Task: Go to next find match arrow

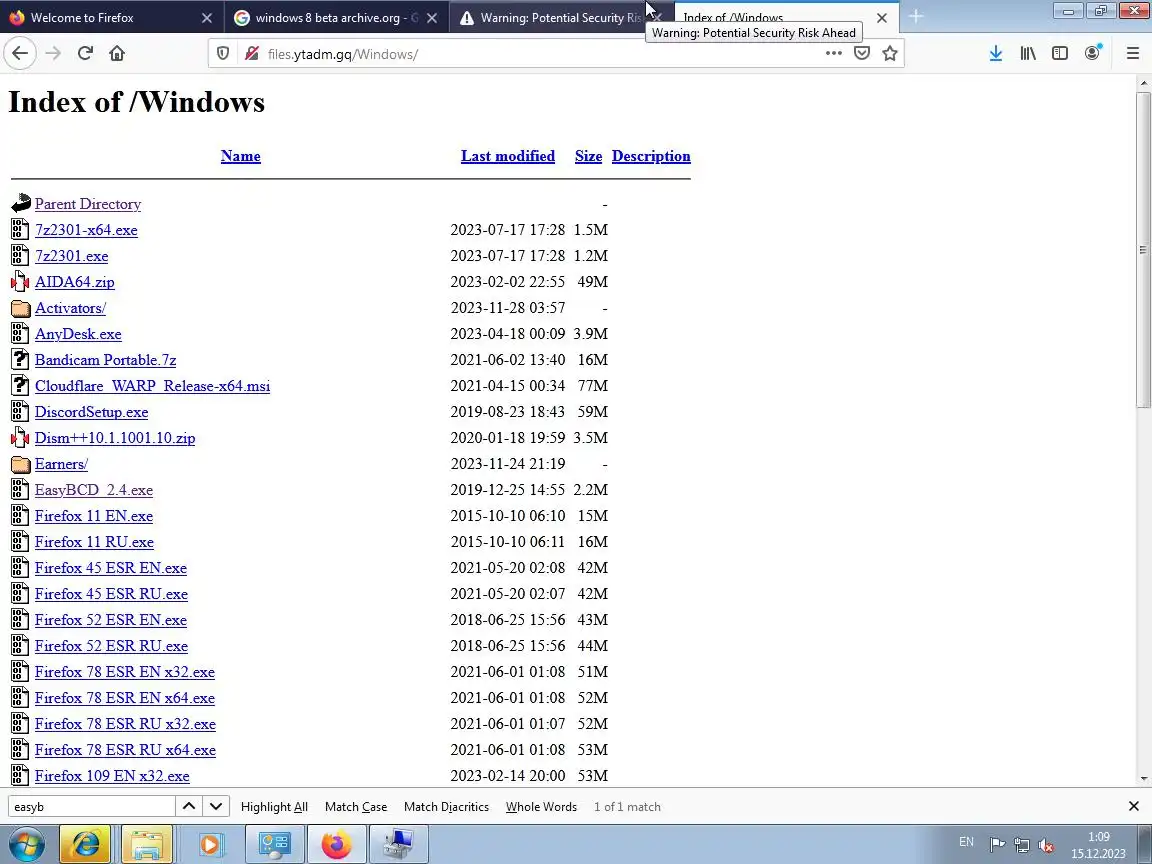Action: tap(216, 807)
